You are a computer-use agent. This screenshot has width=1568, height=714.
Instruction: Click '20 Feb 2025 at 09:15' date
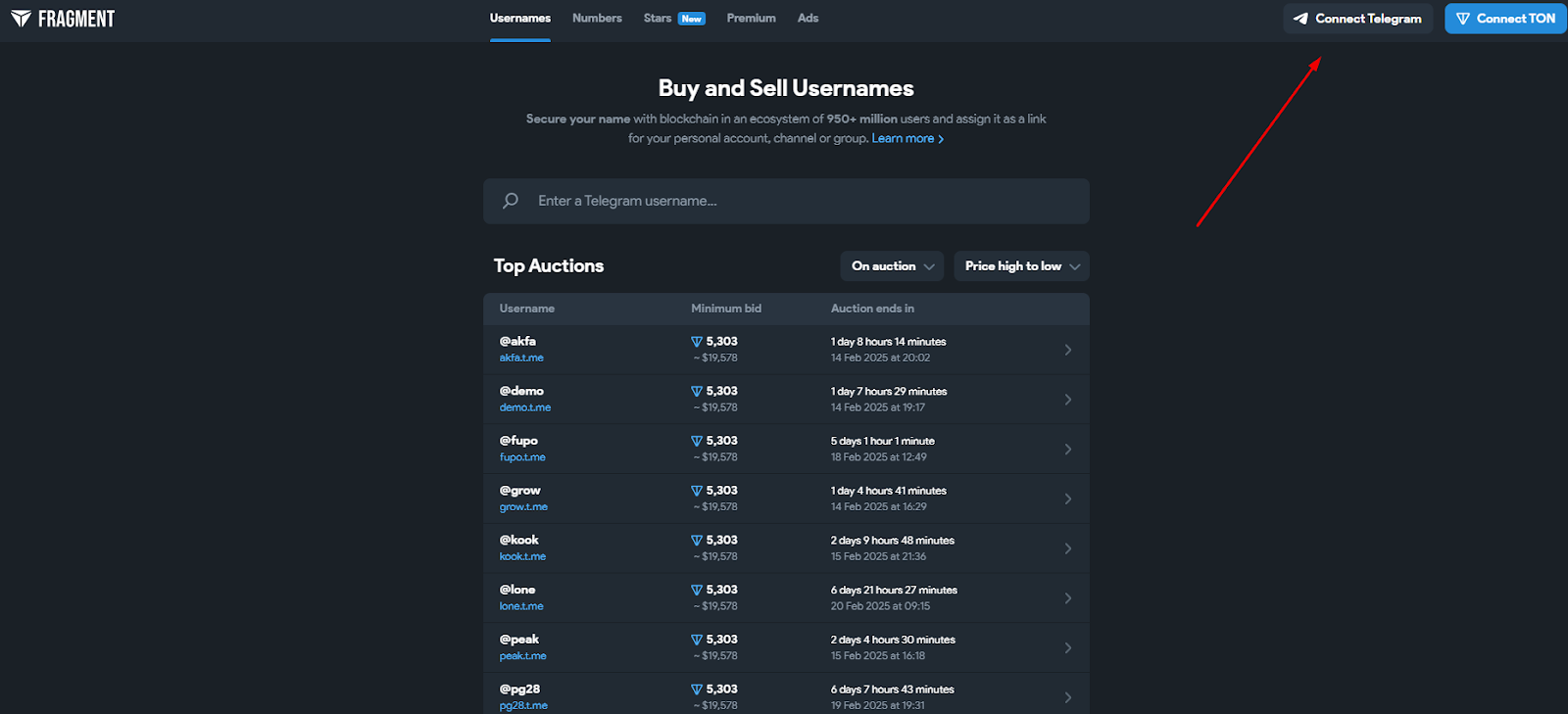(881, 606)
